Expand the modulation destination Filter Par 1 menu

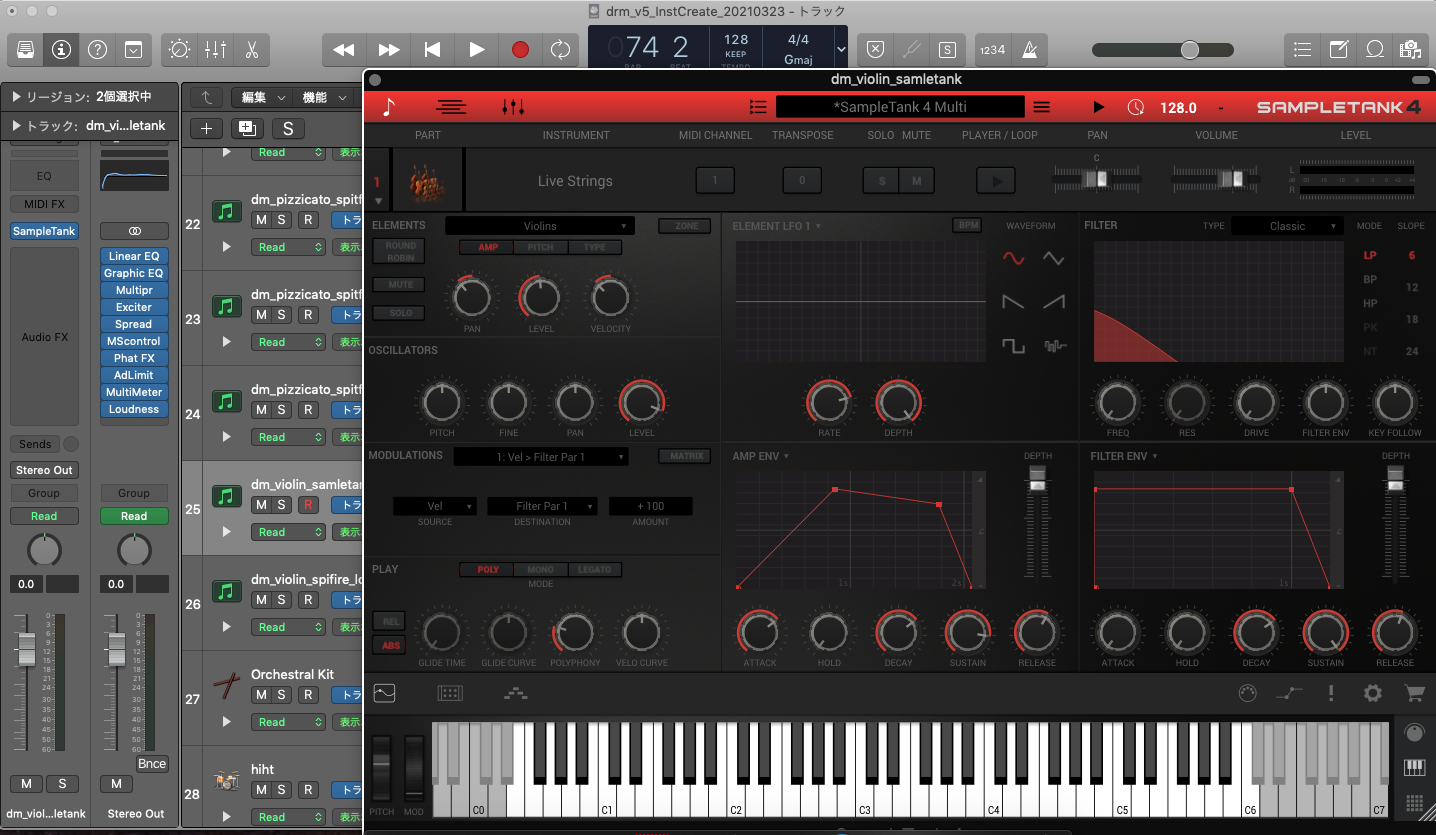point(542,506)
